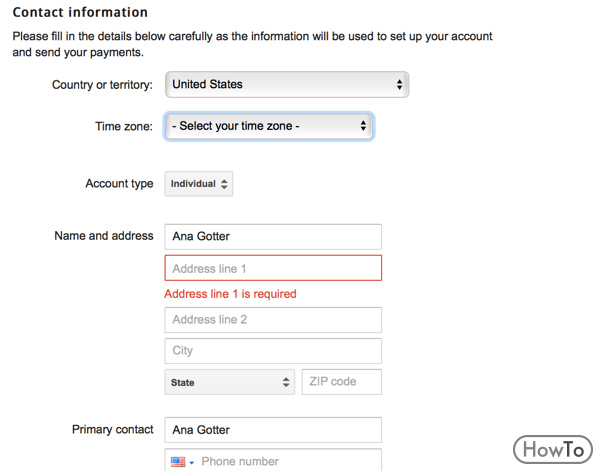Click into the Address line 2 field
Viewport: 600px width, 471px height.
click(273, 319)
